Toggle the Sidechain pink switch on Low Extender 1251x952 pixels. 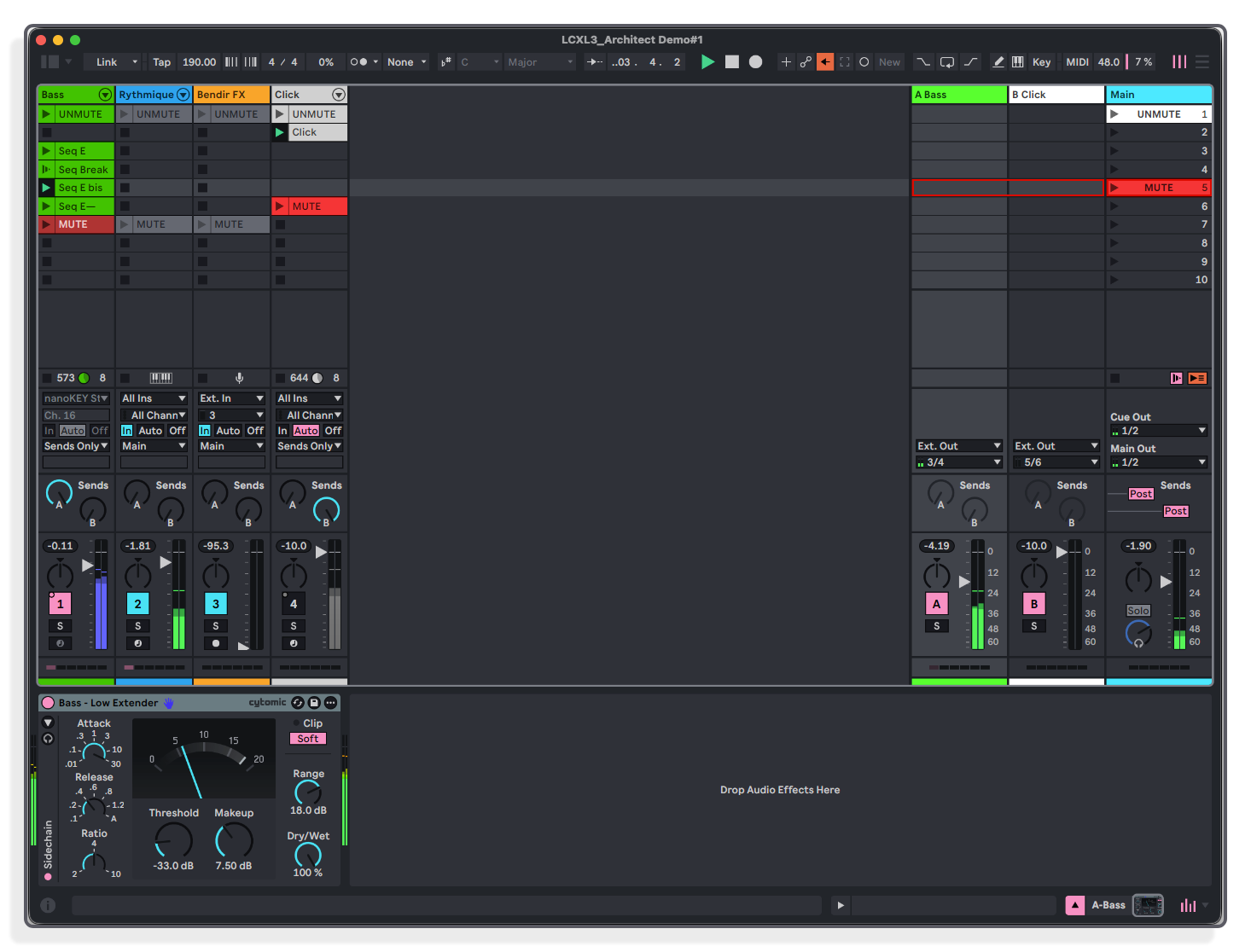point(48,876)
